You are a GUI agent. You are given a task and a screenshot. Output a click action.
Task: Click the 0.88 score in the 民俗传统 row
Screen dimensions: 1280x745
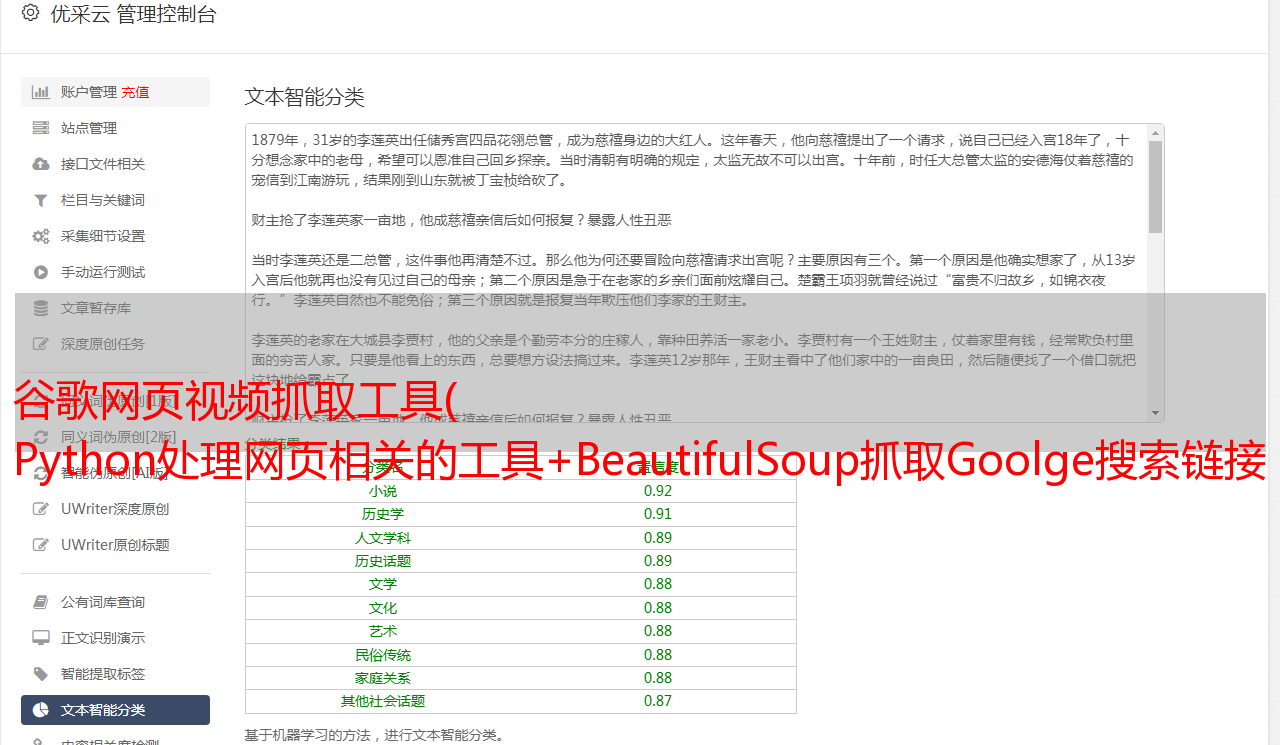(658, 655)
